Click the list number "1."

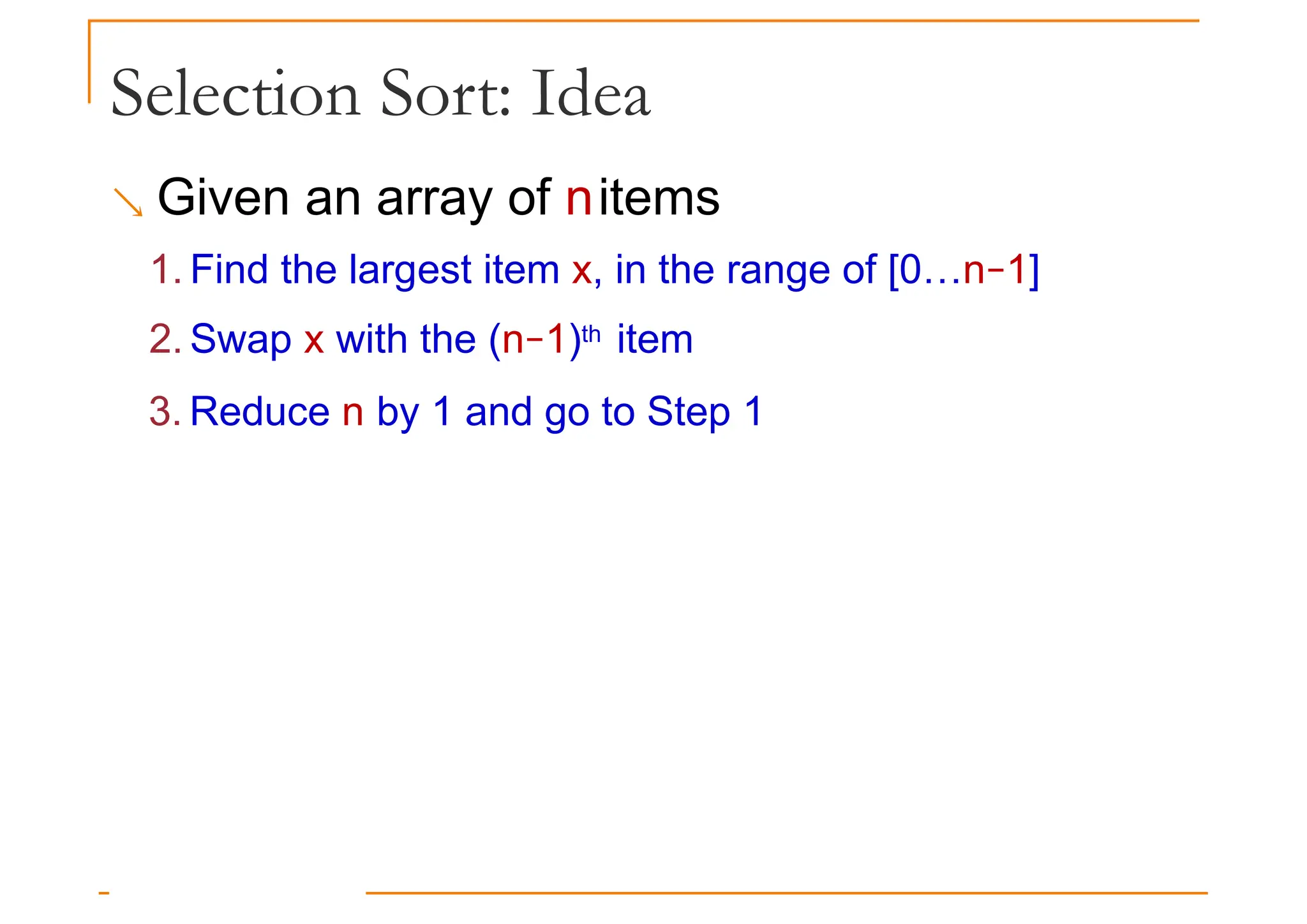(x=165, y=269)
